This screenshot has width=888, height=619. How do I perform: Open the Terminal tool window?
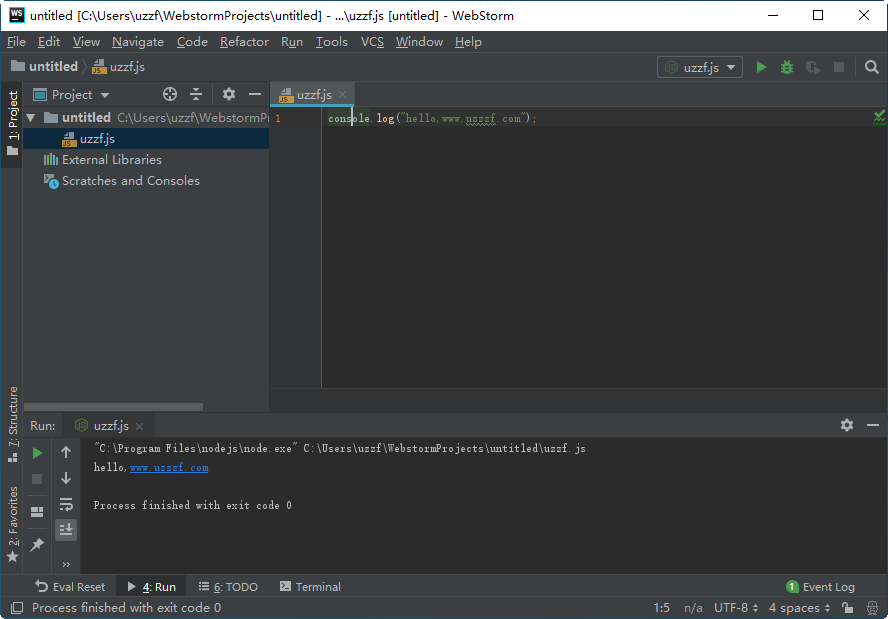coord(310,587)
